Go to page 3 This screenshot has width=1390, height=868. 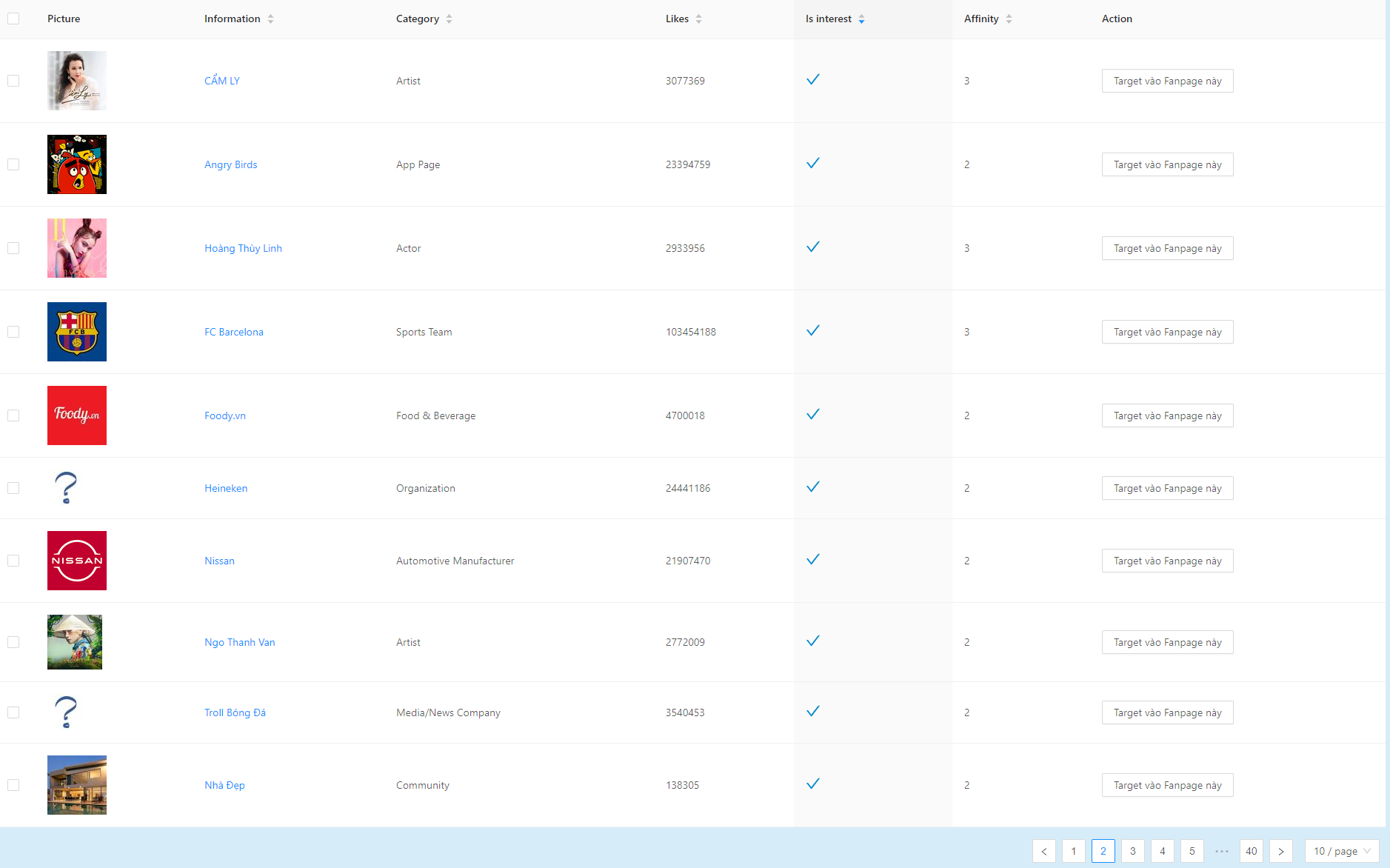click(1133, 851)
